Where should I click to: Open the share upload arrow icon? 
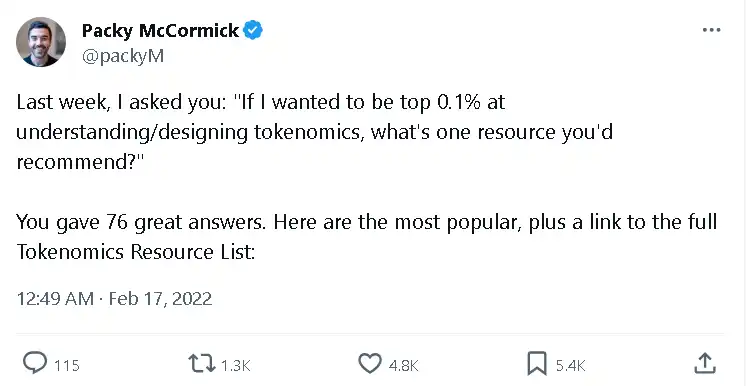(705, 364)
